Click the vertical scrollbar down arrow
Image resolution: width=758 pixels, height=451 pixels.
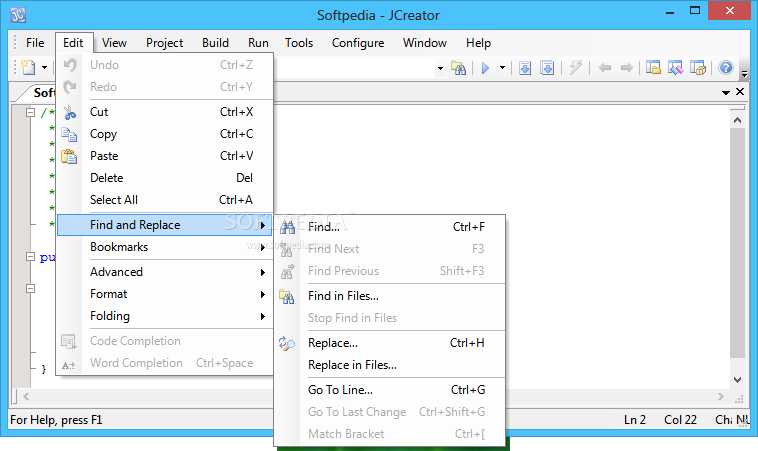coord(737,380)
